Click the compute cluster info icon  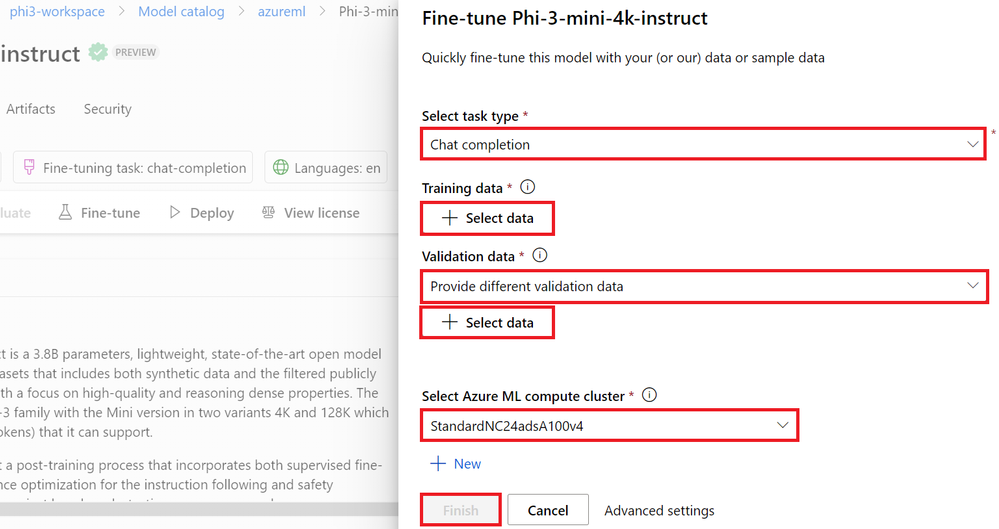[x=649, y=395]
